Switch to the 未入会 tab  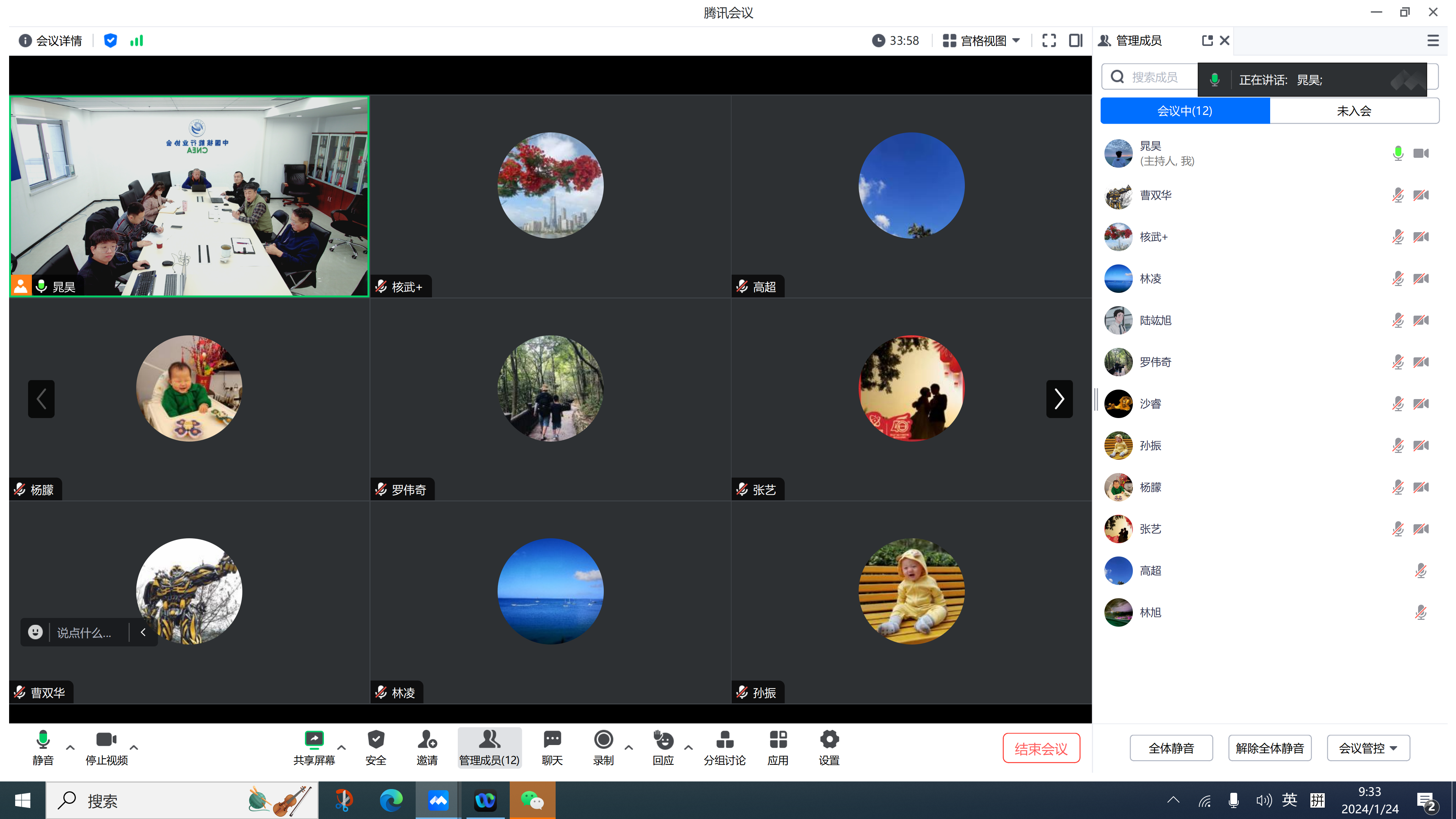click(x=1354, y=111)
